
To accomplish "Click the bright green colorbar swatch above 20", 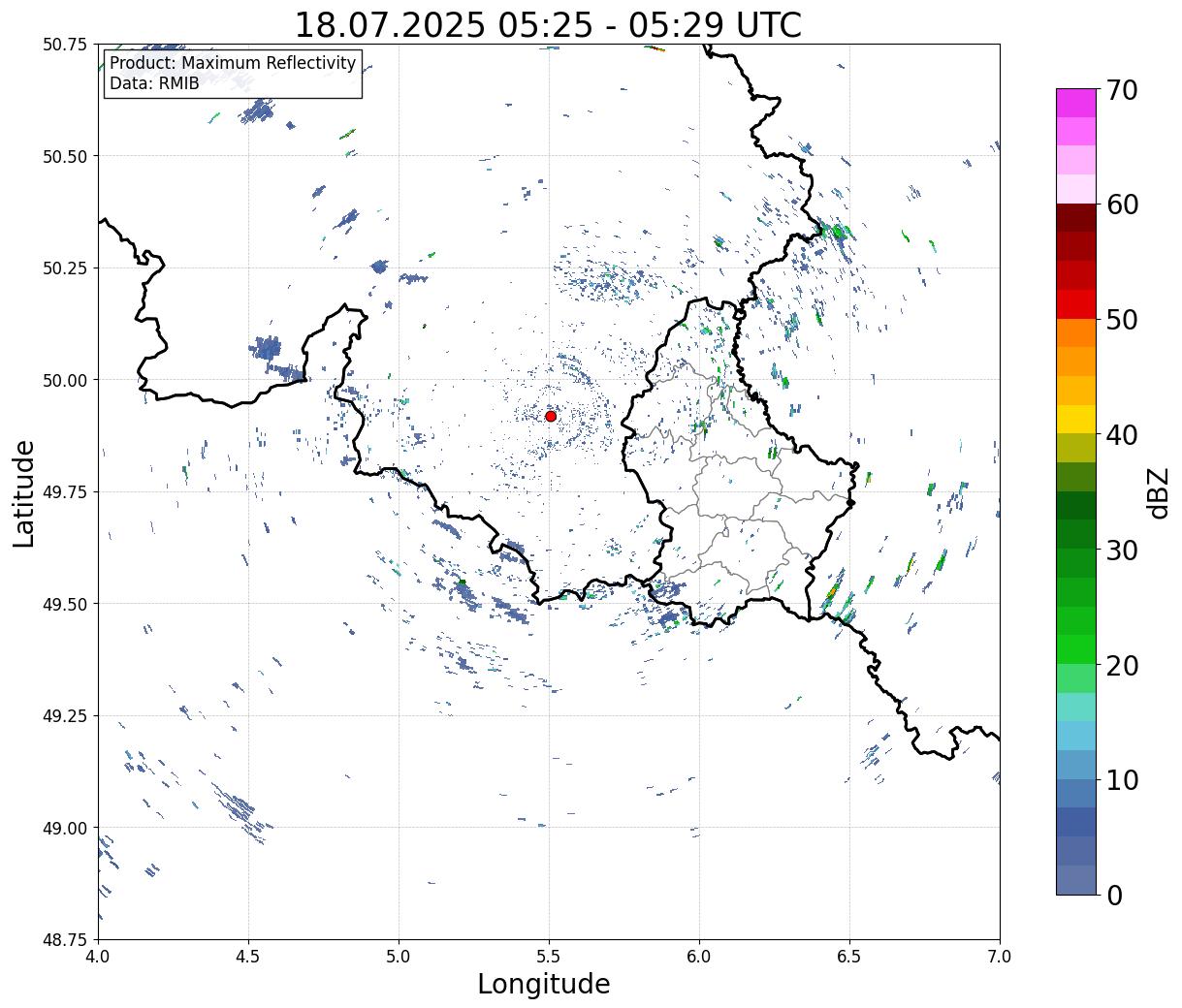I will point(1076,648).
